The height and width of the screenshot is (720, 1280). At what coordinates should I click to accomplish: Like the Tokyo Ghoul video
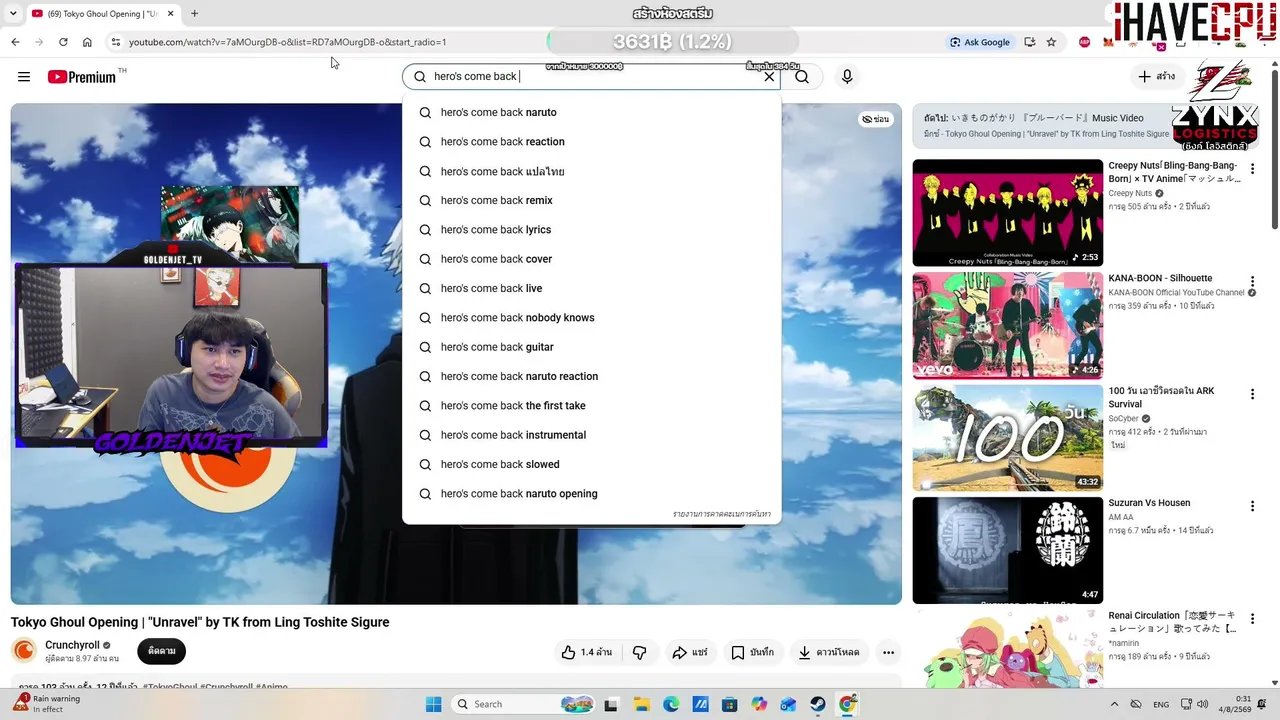(x=586, y=652)
